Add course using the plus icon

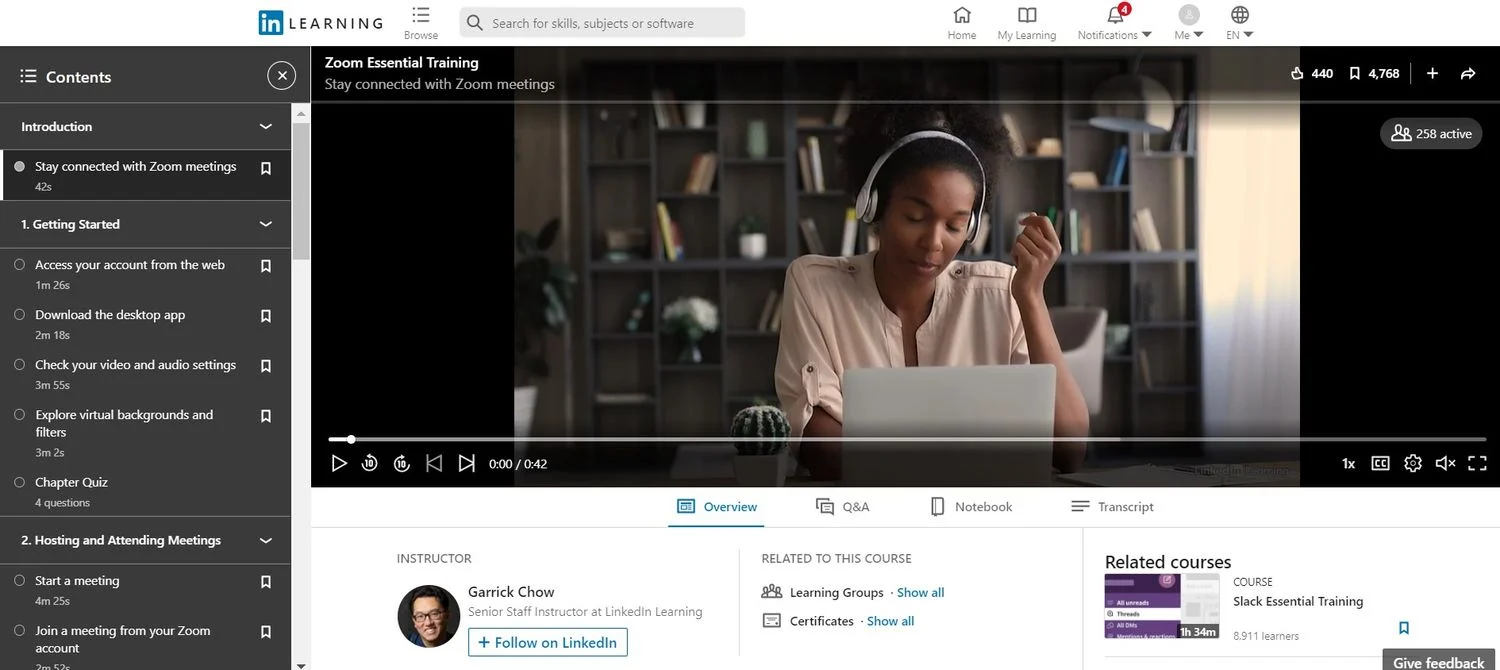coord(1432,73)
